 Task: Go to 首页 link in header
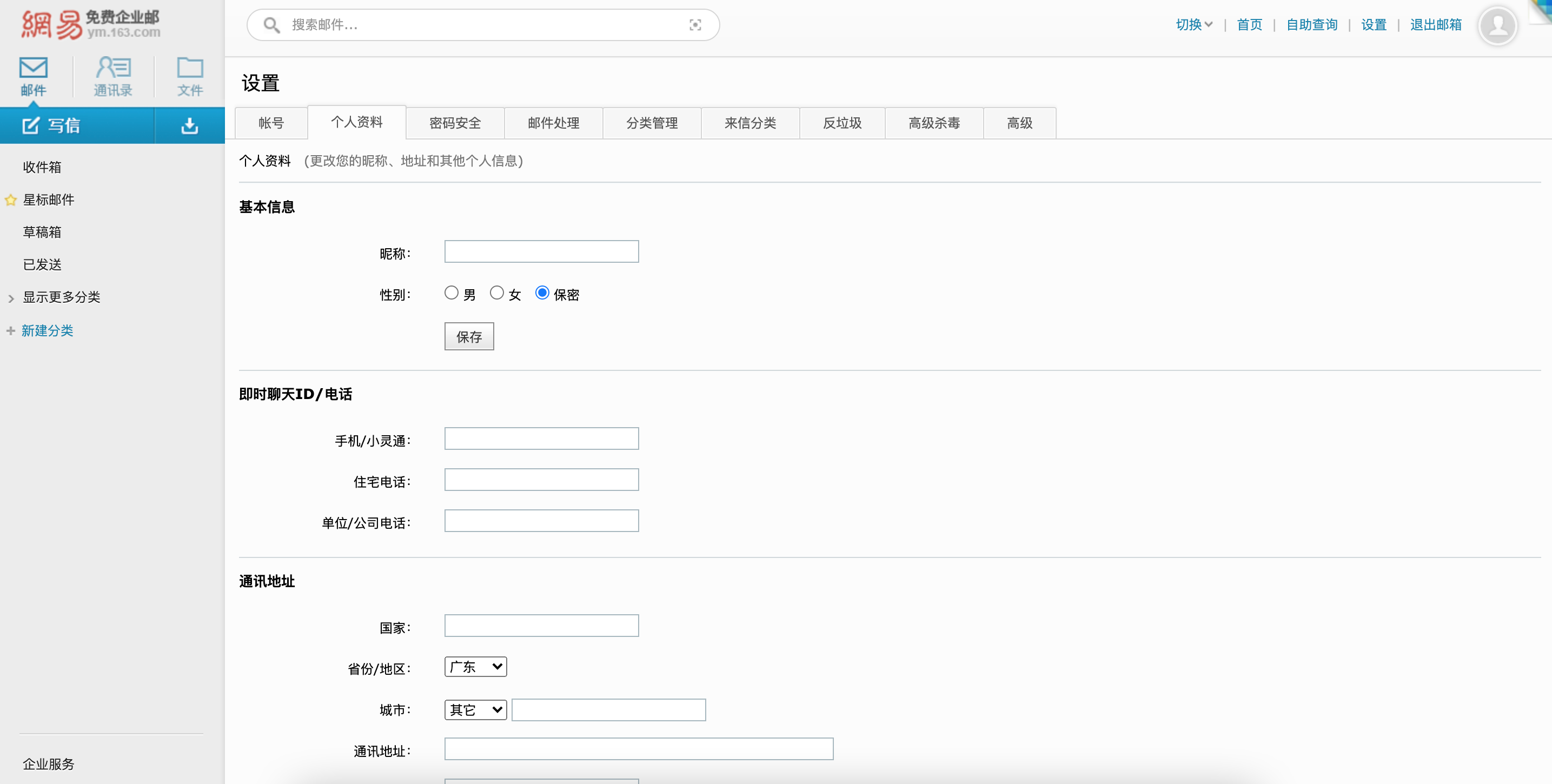[x=1249, y=25]
